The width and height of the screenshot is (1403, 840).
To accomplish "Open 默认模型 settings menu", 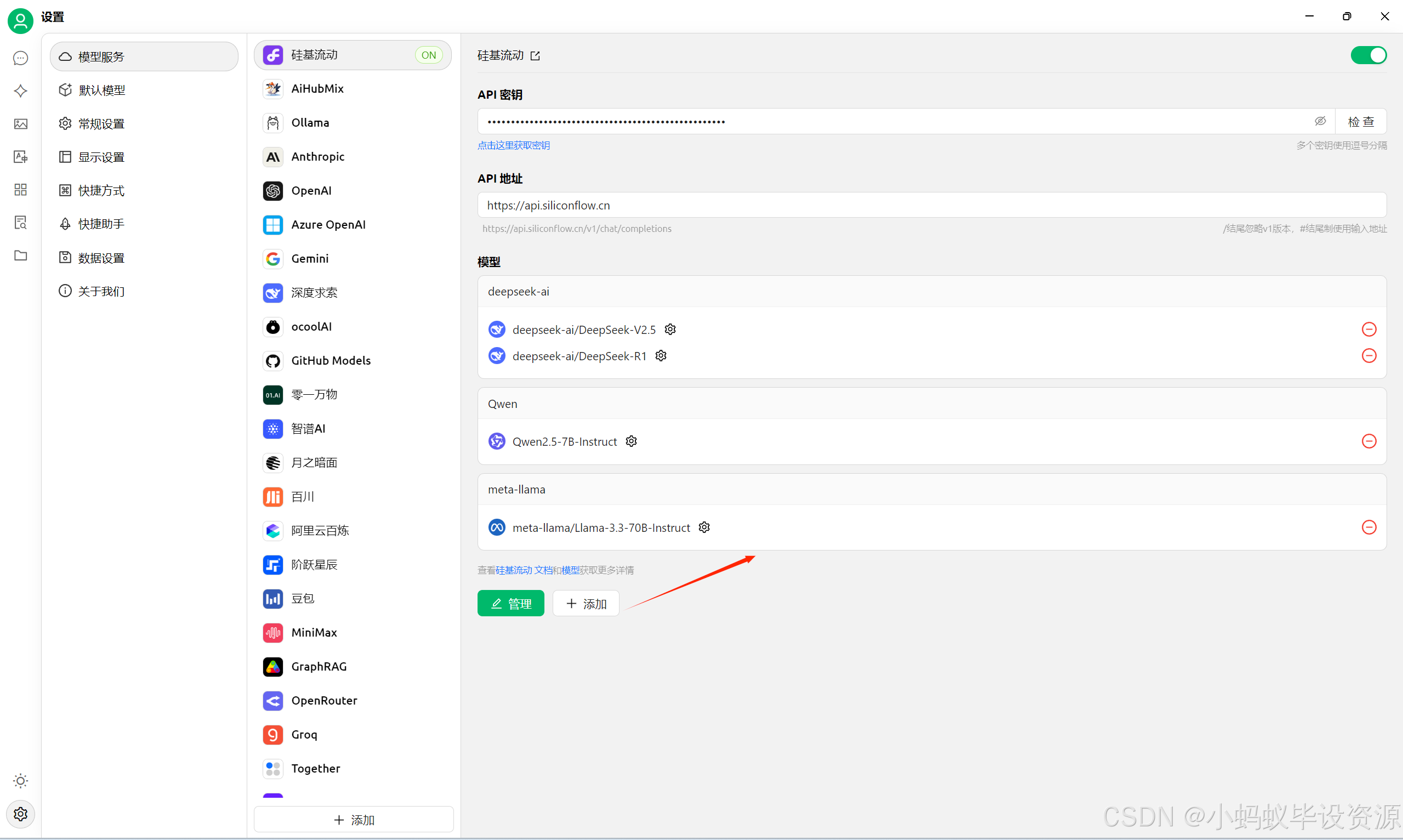I will pyautogui.click(x=102, y=90).
